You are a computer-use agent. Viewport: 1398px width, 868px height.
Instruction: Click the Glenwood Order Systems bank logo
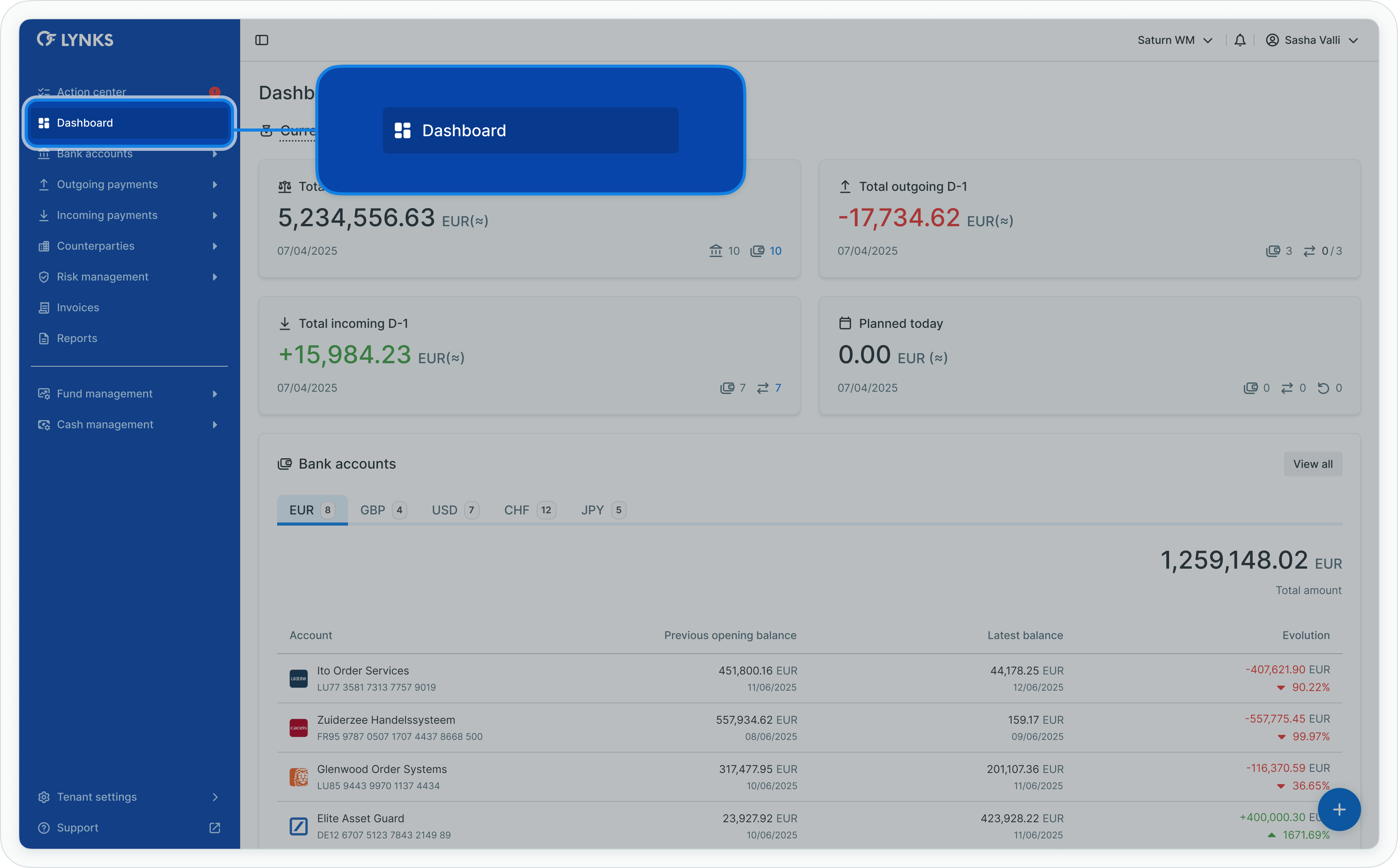pos(299,777)
